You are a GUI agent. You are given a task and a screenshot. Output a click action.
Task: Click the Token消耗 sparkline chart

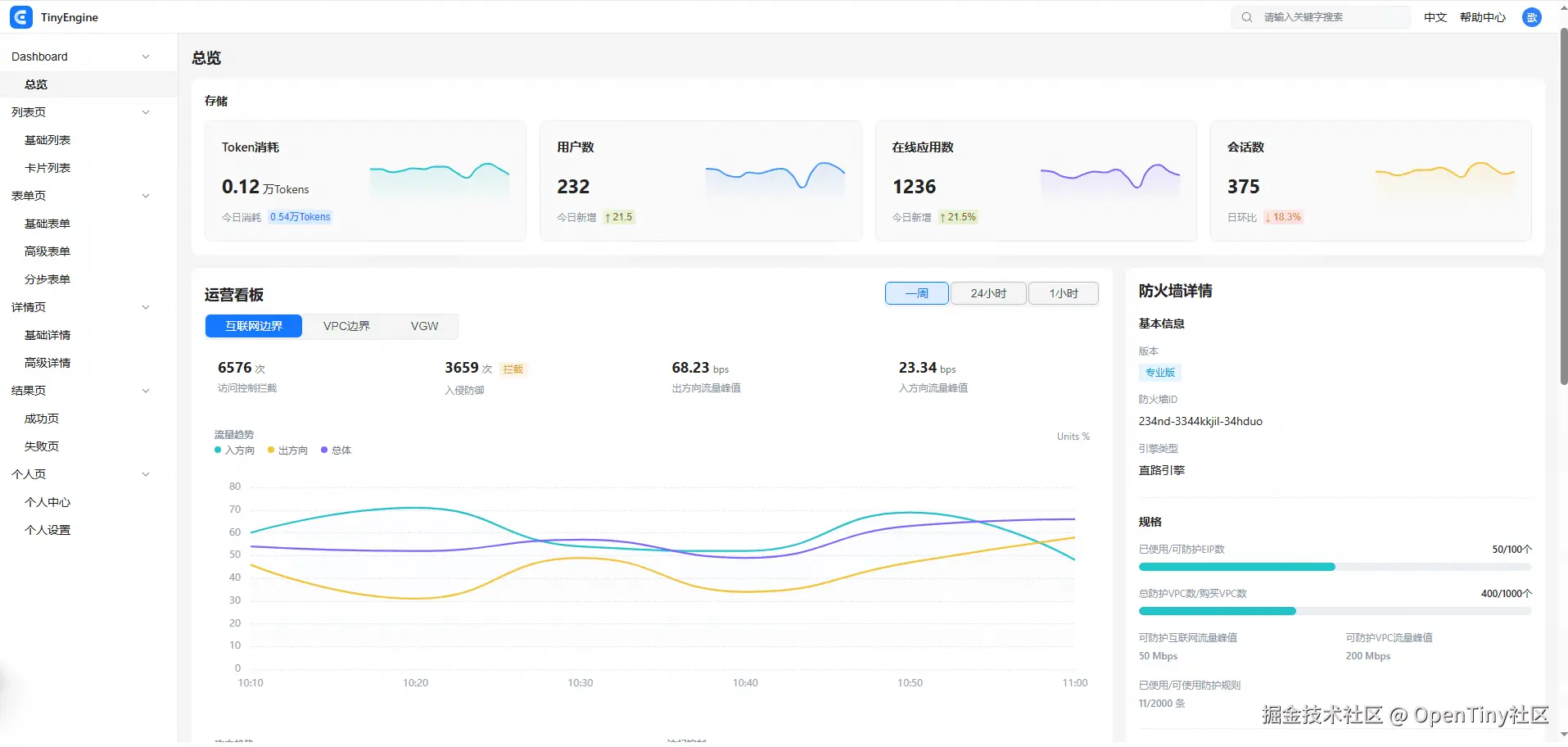click(440, 182)
